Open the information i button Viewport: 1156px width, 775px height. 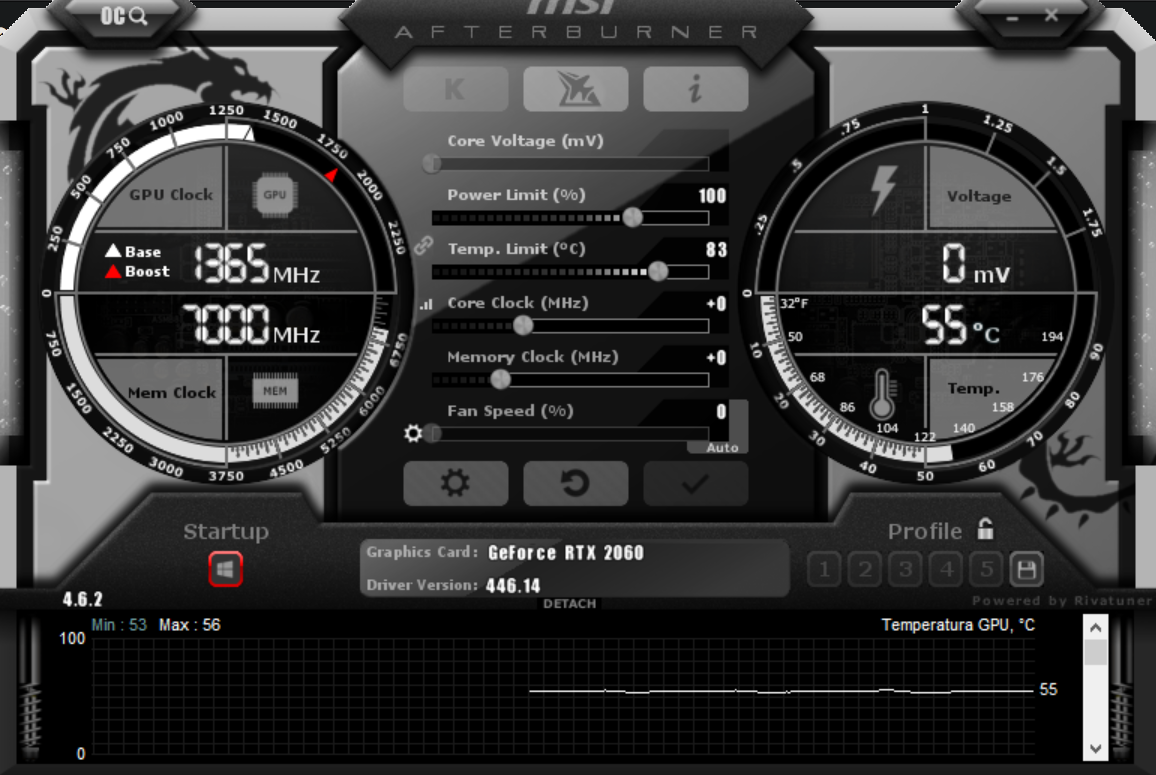tap(695, 89)
